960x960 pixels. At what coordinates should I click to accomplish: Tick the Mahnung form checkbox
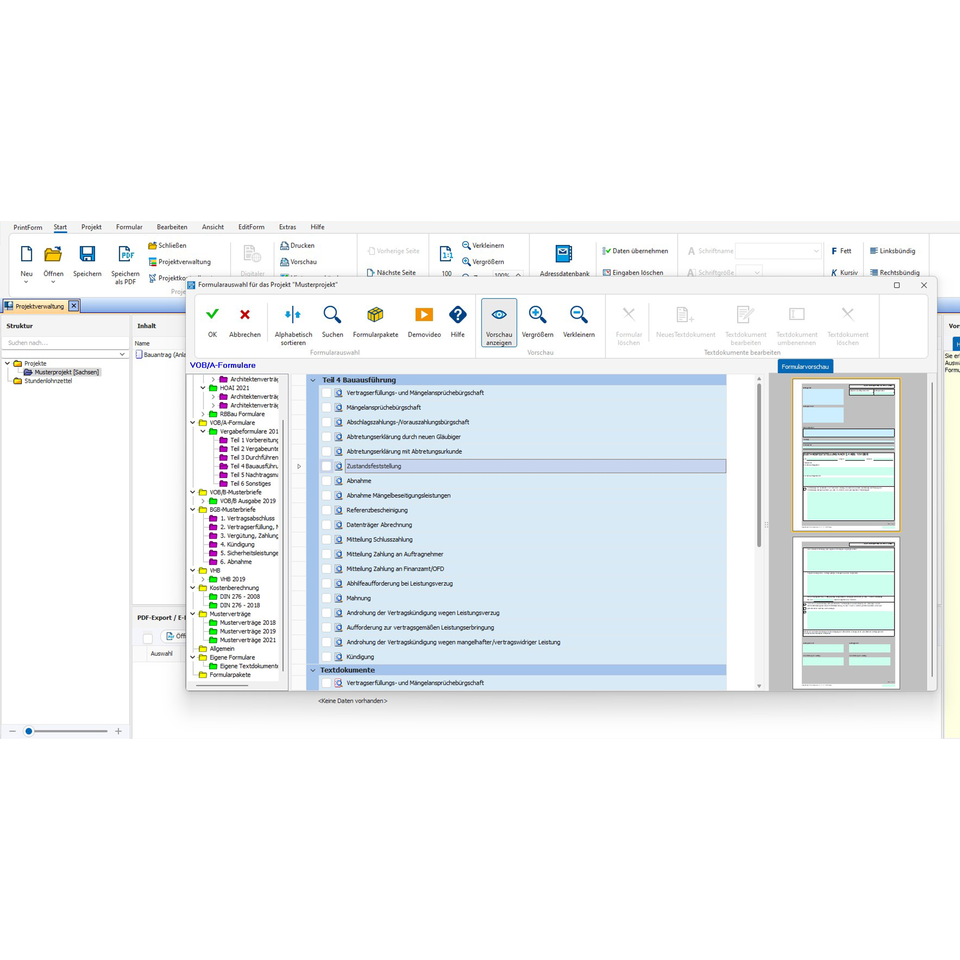[326, 598]
